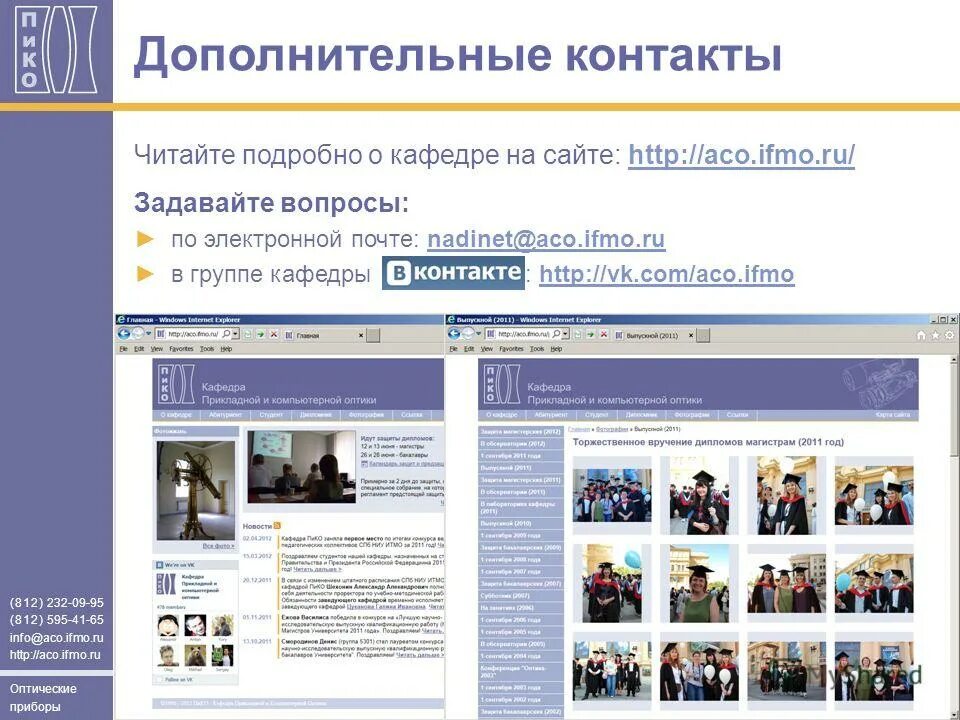Open Favorites menu in Главная window
Screen dimensions: 960x720
click(181, 349)
